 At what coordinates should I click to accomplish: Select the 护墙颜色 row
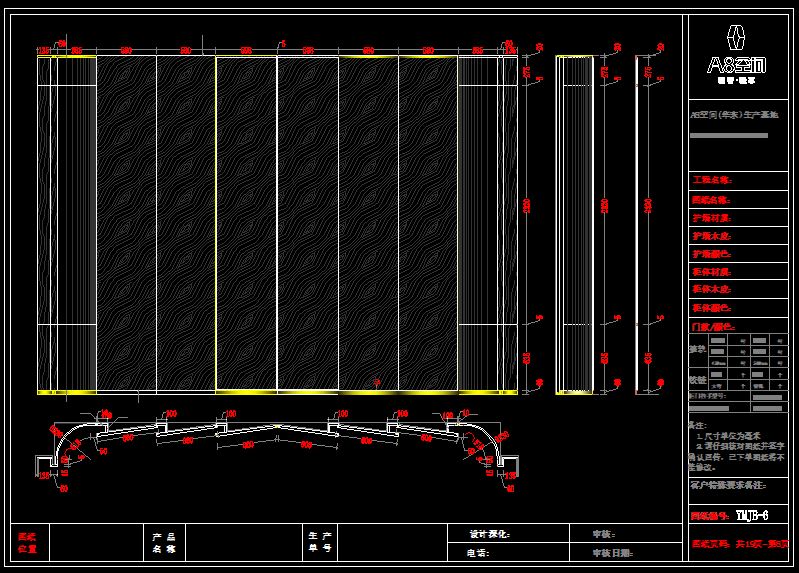pos(712,254)
